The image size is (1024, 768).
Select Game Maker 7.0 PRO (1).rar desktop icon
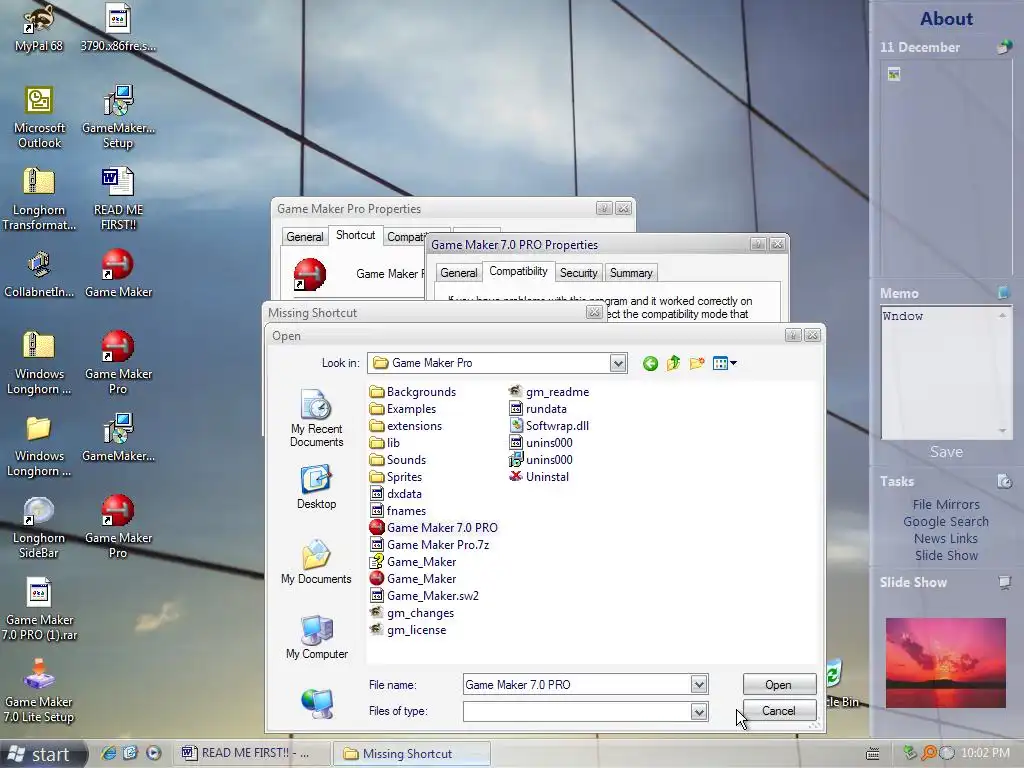coord(39,610)
